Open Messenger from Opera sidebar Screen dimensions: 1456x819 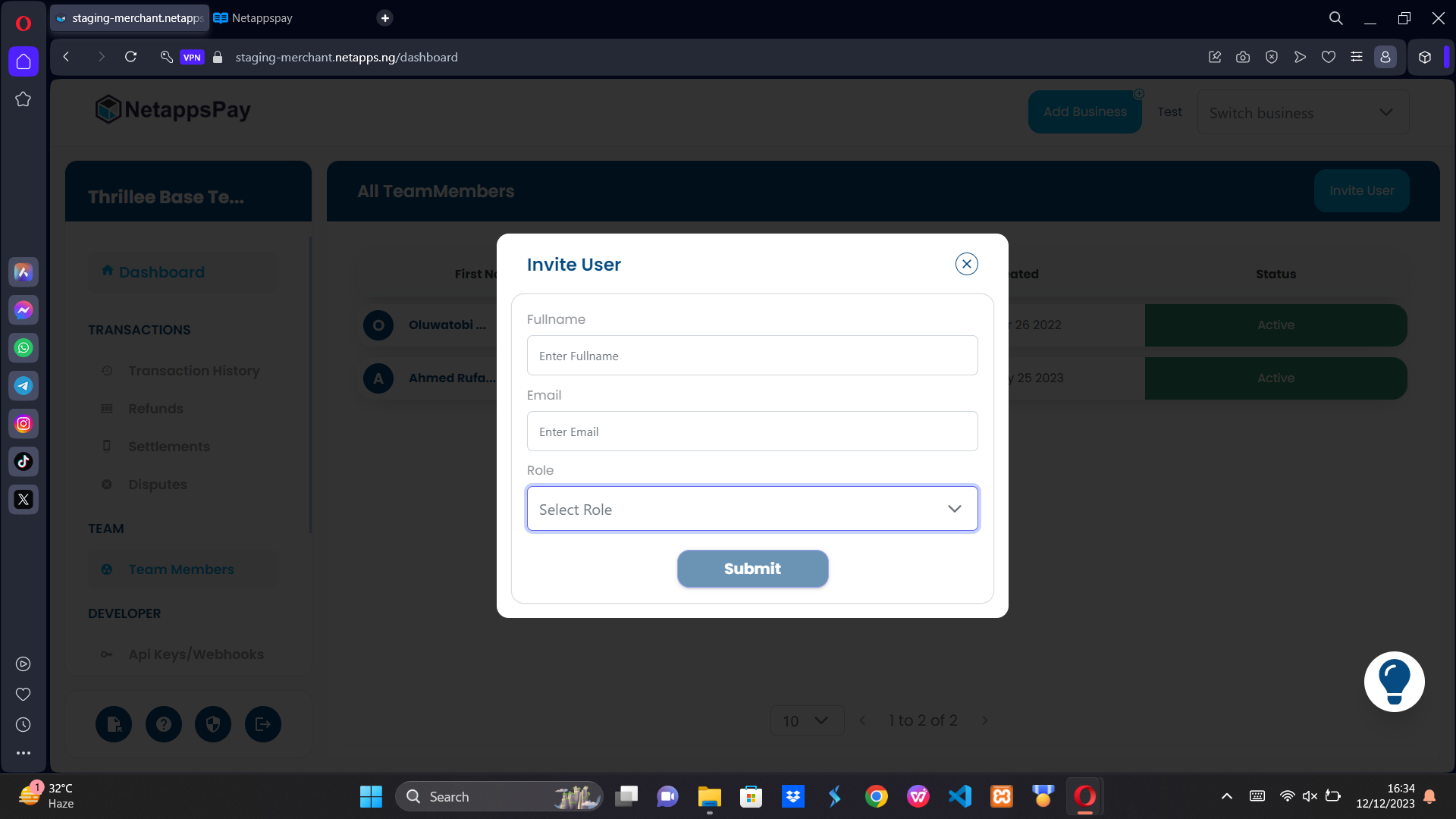point(24,310)
